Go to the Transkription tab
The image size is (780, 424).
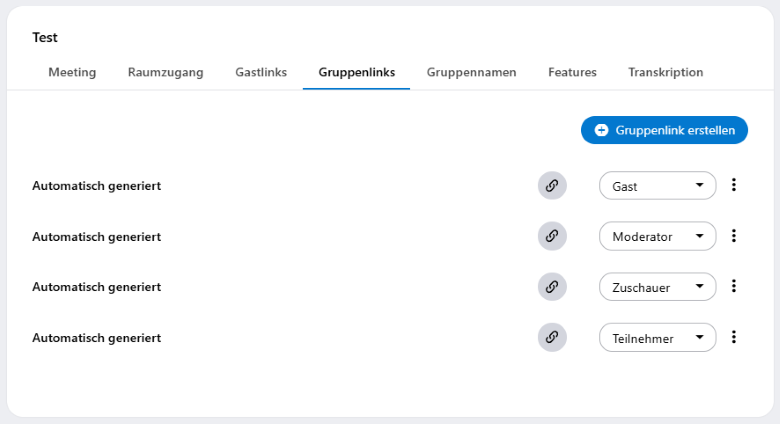pos(665,72)
